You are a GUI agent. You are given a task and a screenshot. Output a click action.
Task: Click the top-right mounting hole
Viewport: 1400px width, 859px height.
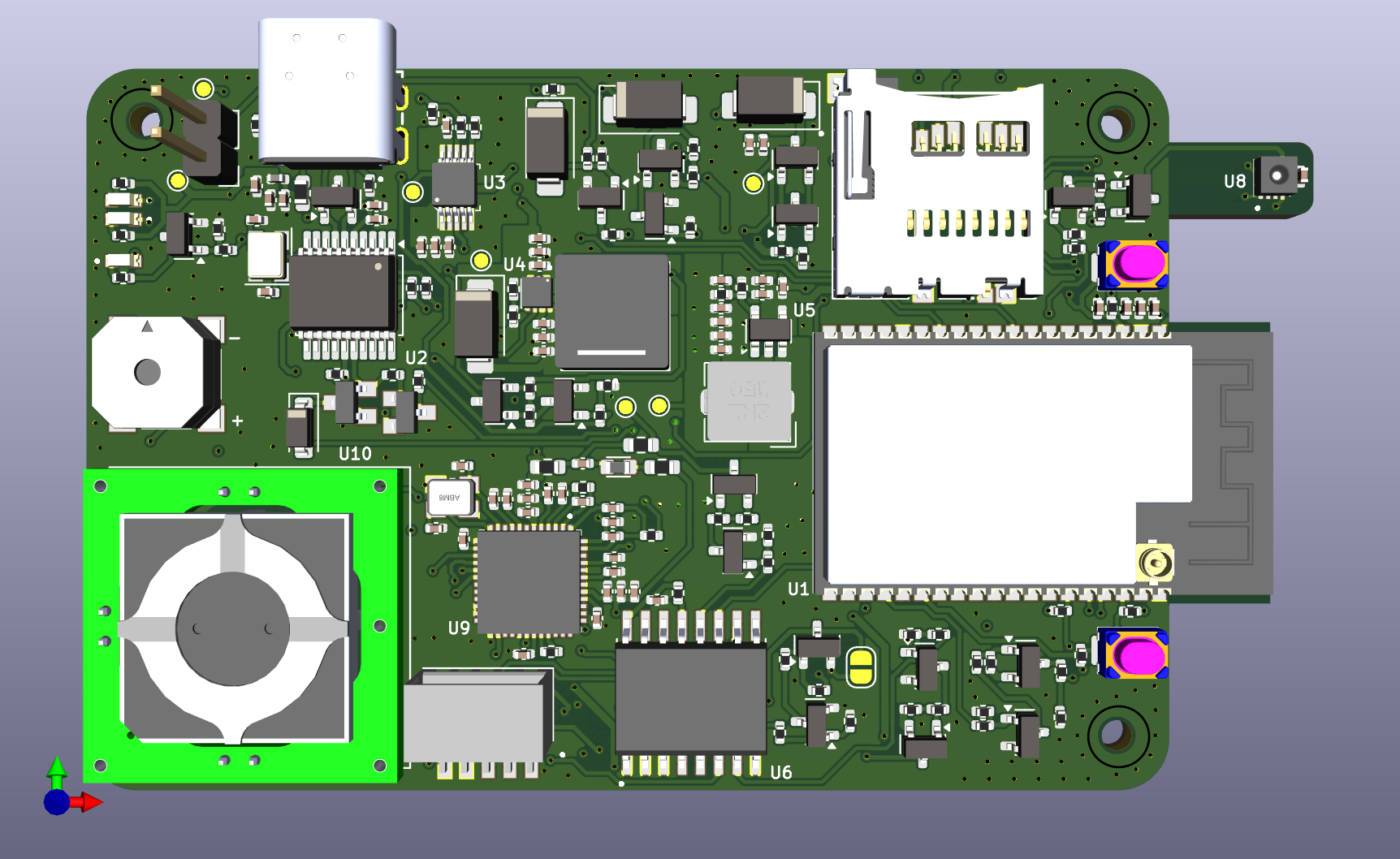pyautogui.click(x=1117, y=123)
